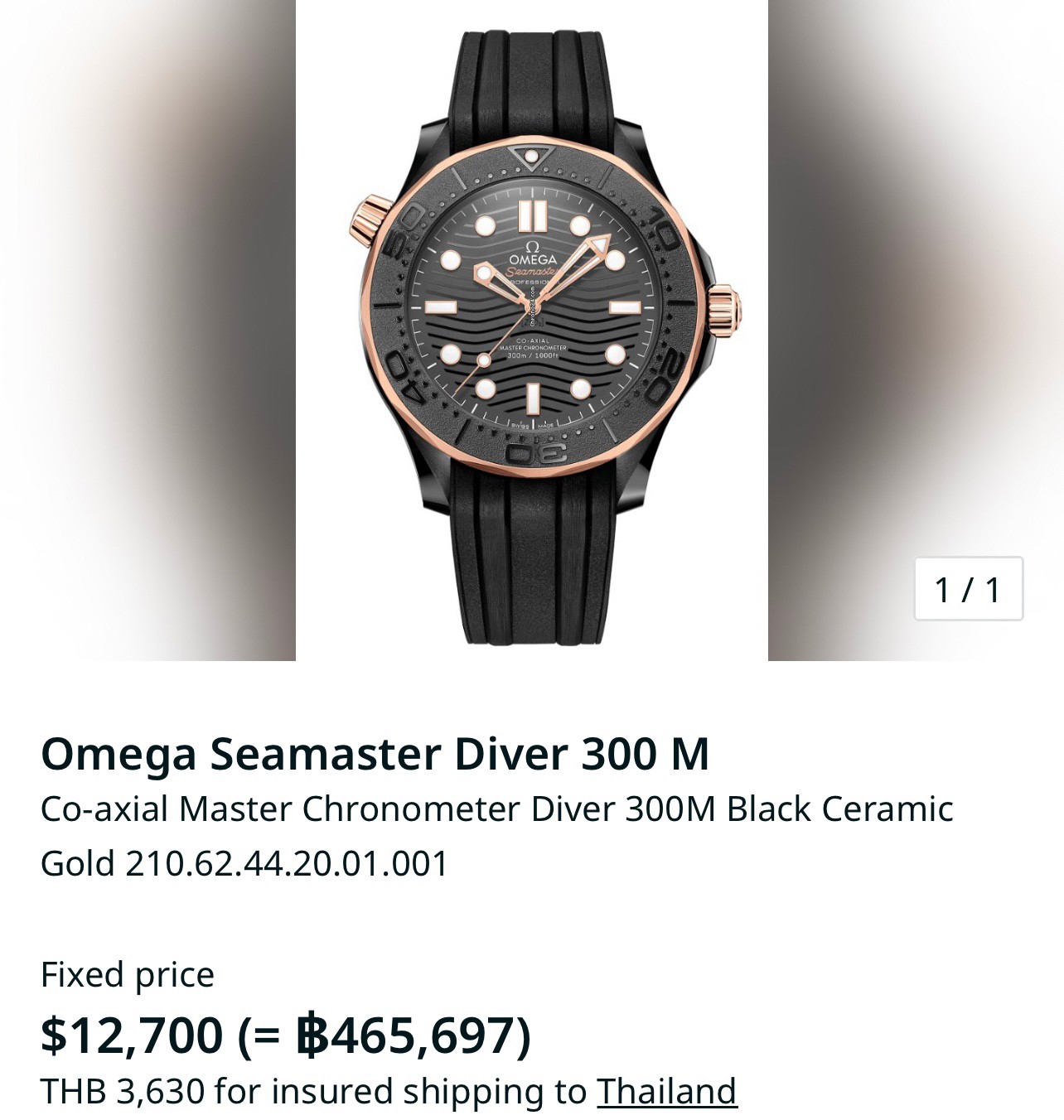Viewport: 1064px width, 1120px height.
Task: Tap the Seamaster script on the dial
Action: (x=531, y=271)
